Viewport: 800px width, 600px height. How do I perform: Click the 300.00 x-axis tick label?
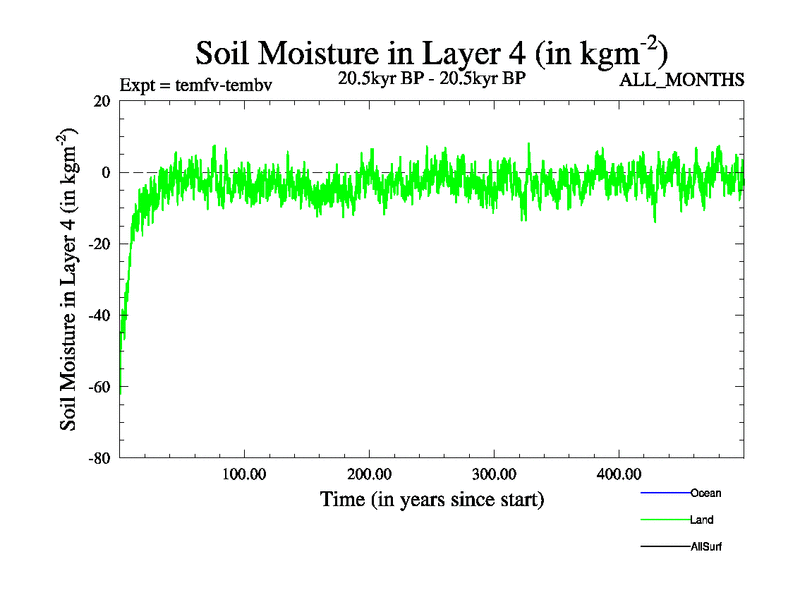[x=494, y=473]
